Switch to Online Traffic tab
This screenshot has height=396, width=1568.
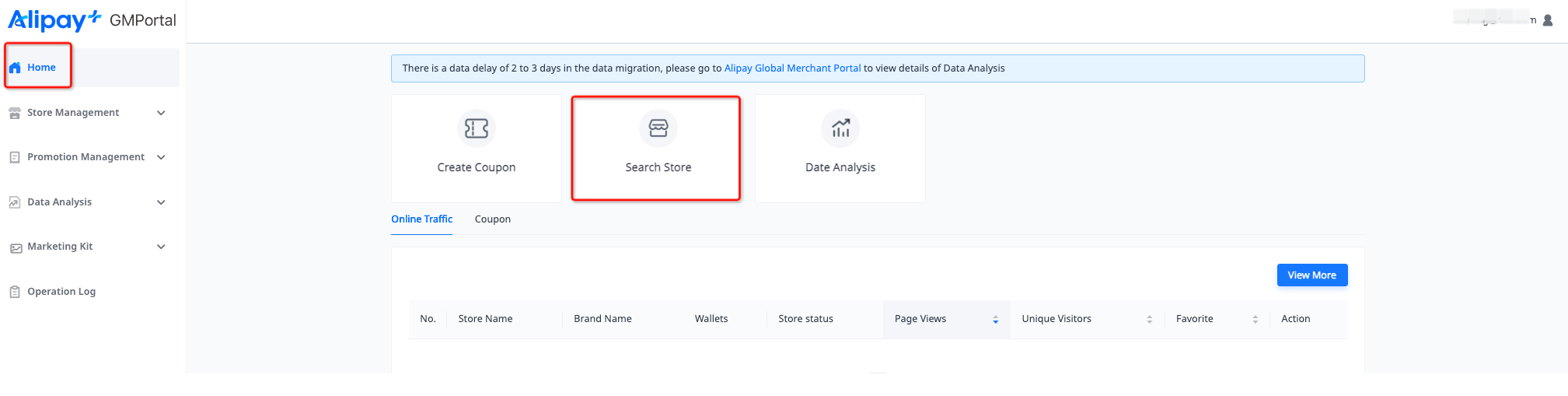coord(421,219)
